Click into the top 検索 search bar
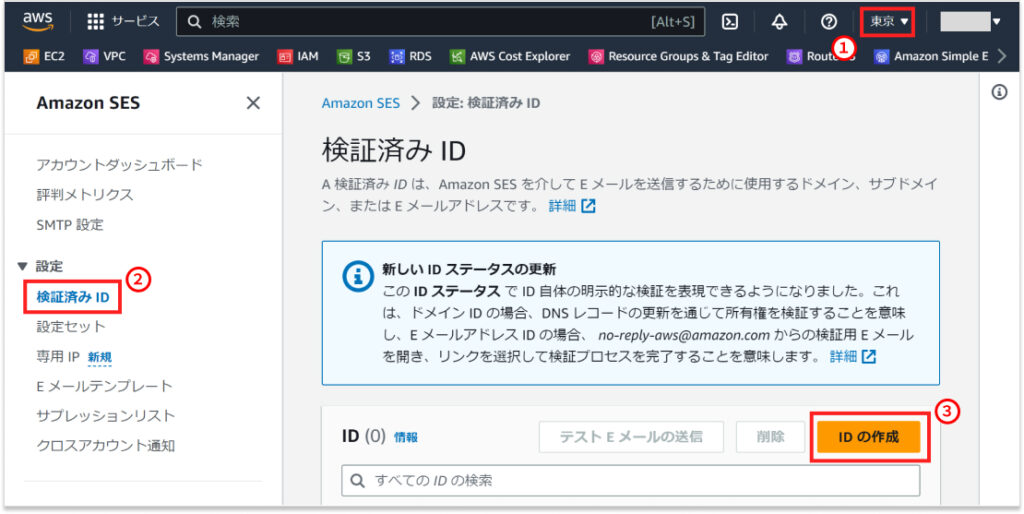The width and height of the screenshot is (1024, 514). pyautogui.click(x=441, y=22)
